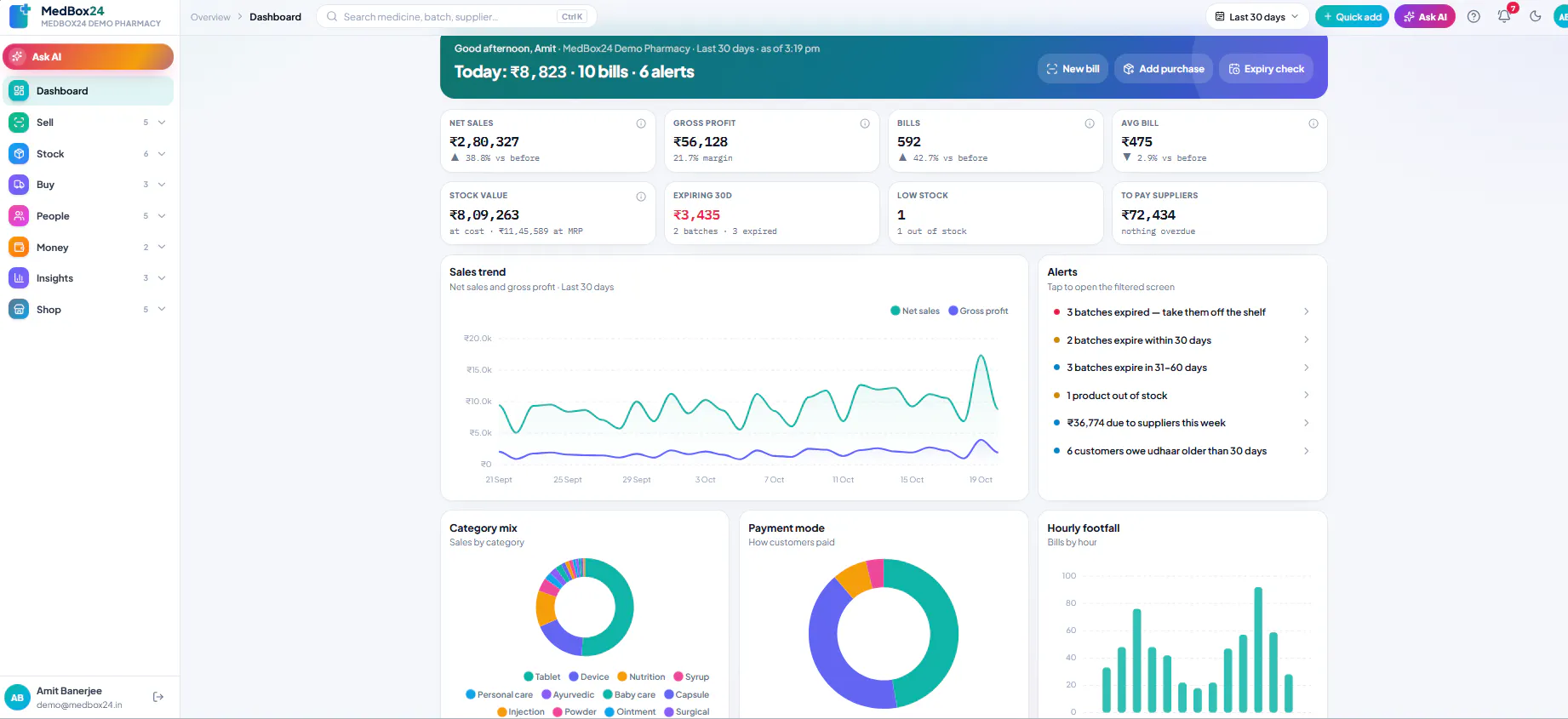The width and height of the screenshot is (1568, 719).
Task: Open notifications bell with red badge
Action: [x=1505, y=16]
